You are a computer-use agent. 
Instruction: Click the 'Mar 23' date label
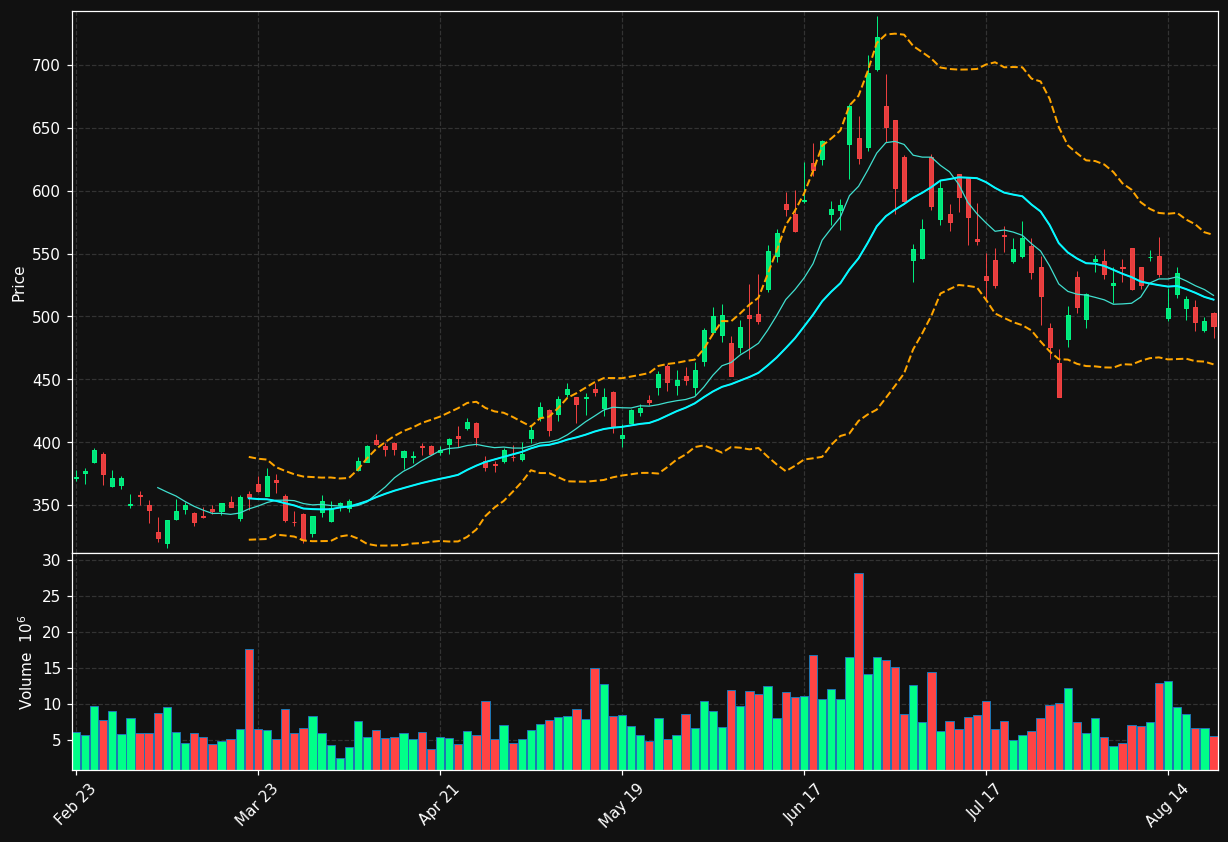[258, 804]
